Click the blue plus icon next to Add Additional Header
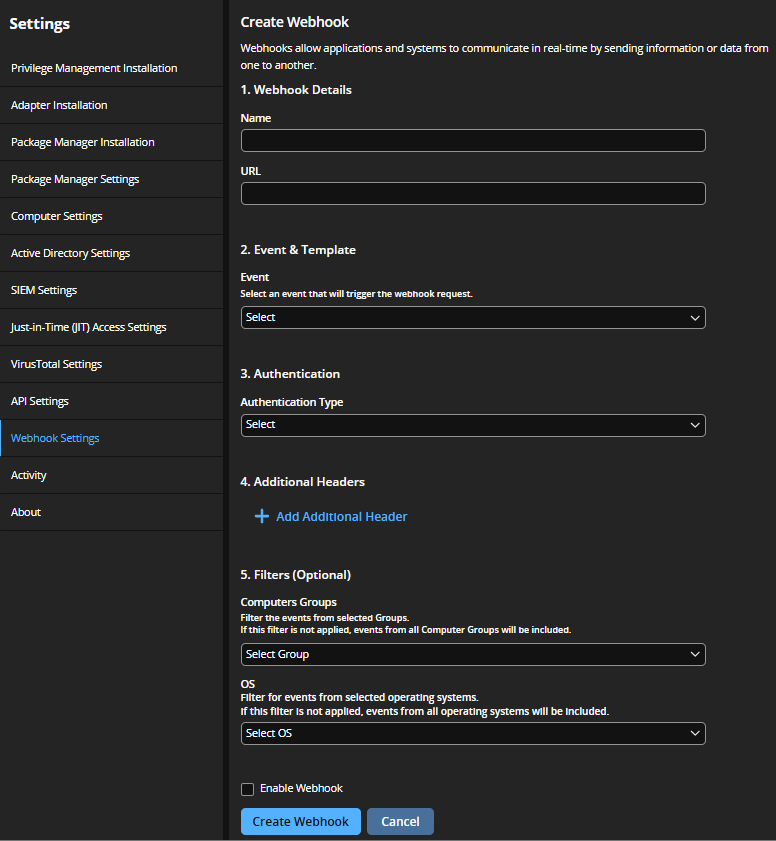 pos(261,516)
